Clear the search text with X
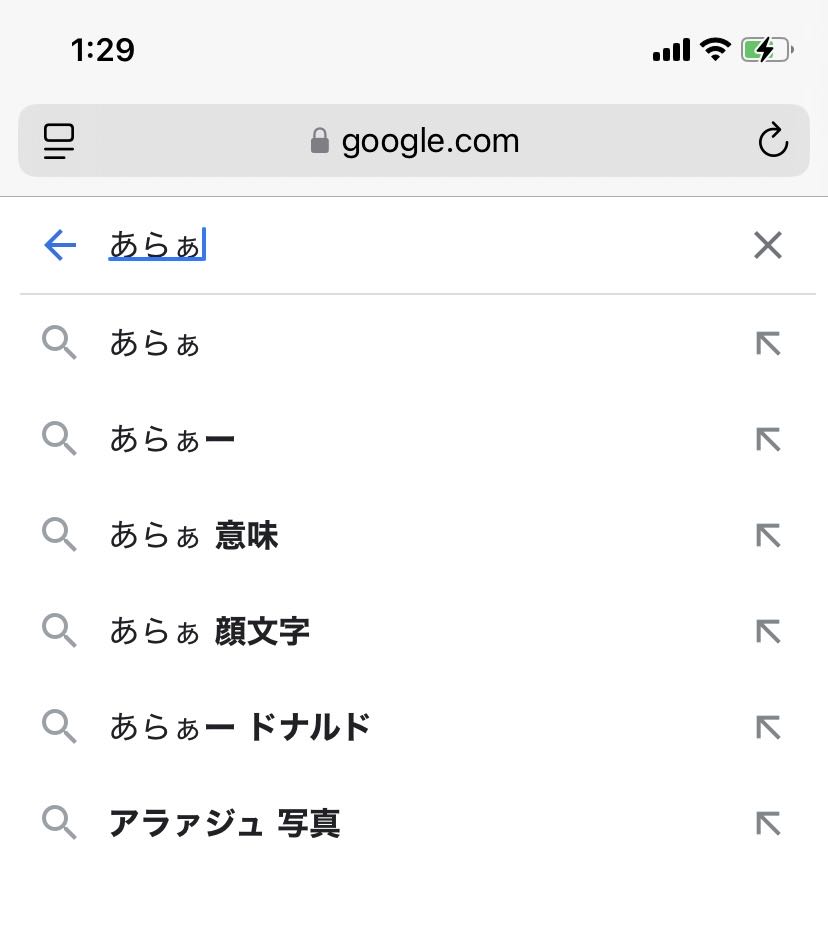Viewport: 828px width, 940px height. (767, 245)
